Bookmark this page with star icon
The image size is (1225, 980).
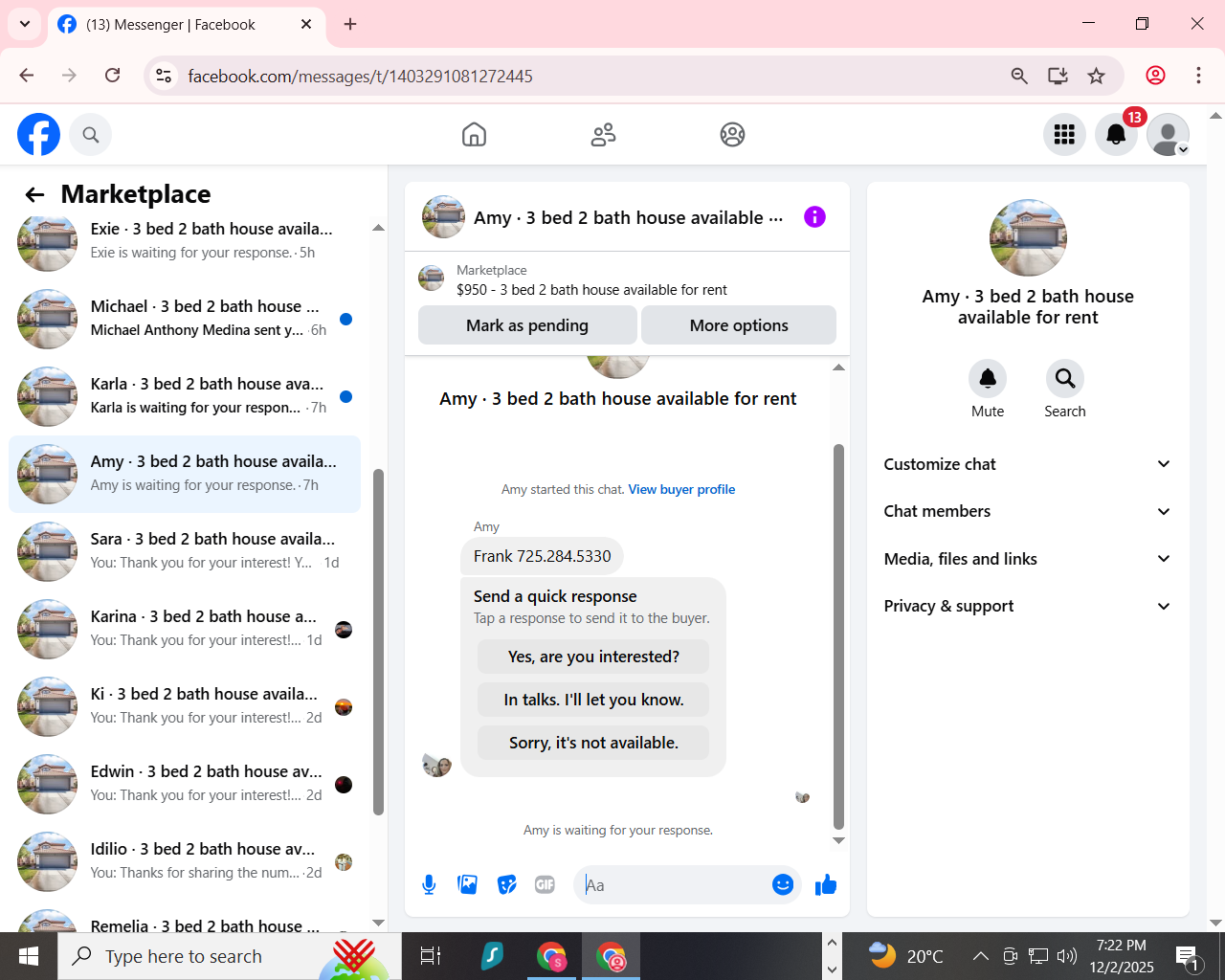1097,76
